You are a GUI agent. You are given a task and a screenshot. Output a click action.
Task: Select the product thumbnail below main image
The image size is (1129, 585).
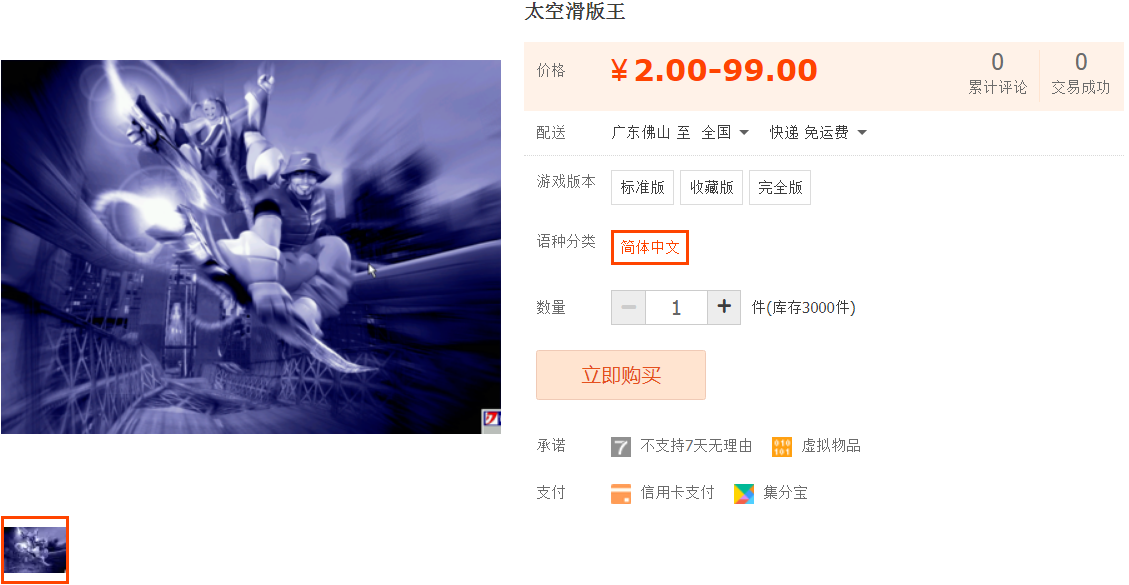[35, 550]
